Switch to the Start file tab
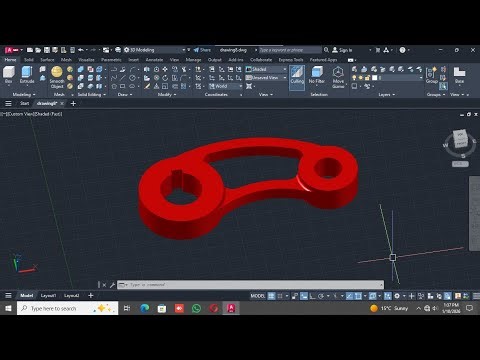This screenshot has height=360, width=480. [24, 103]
